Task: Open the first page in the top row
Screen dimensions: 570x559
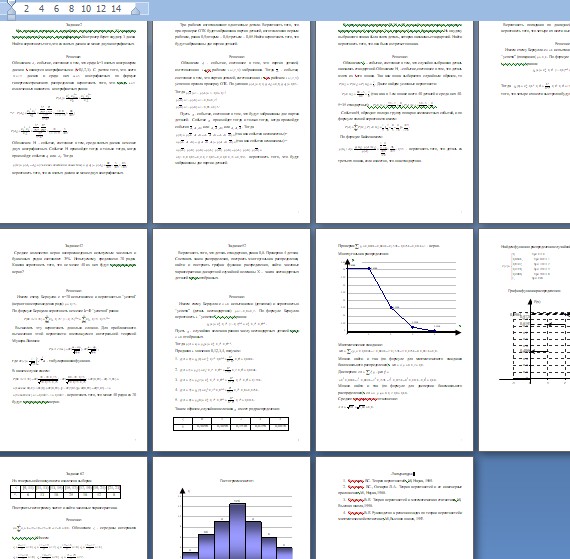Action: click(x=73, y=122)
